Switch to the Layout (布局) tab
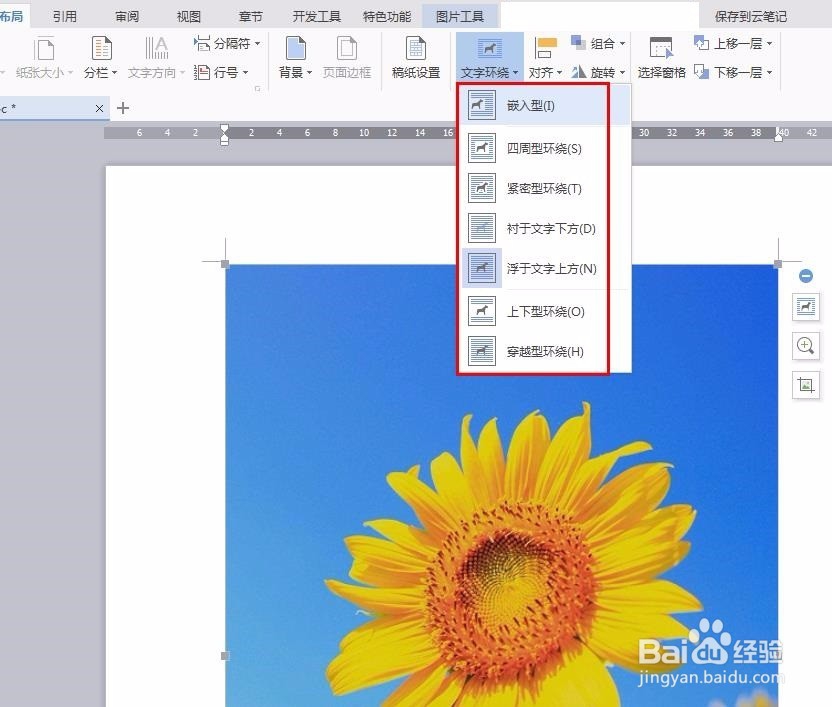 tap(13, 16)
